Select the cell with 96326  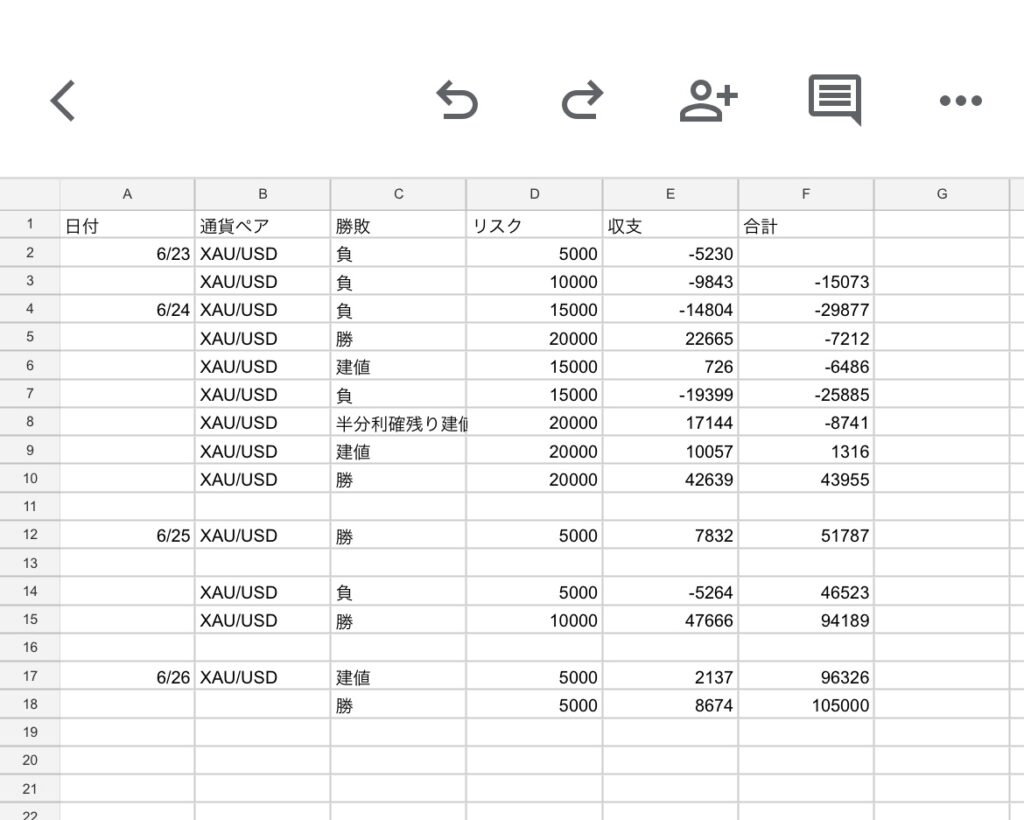(806, 677)
